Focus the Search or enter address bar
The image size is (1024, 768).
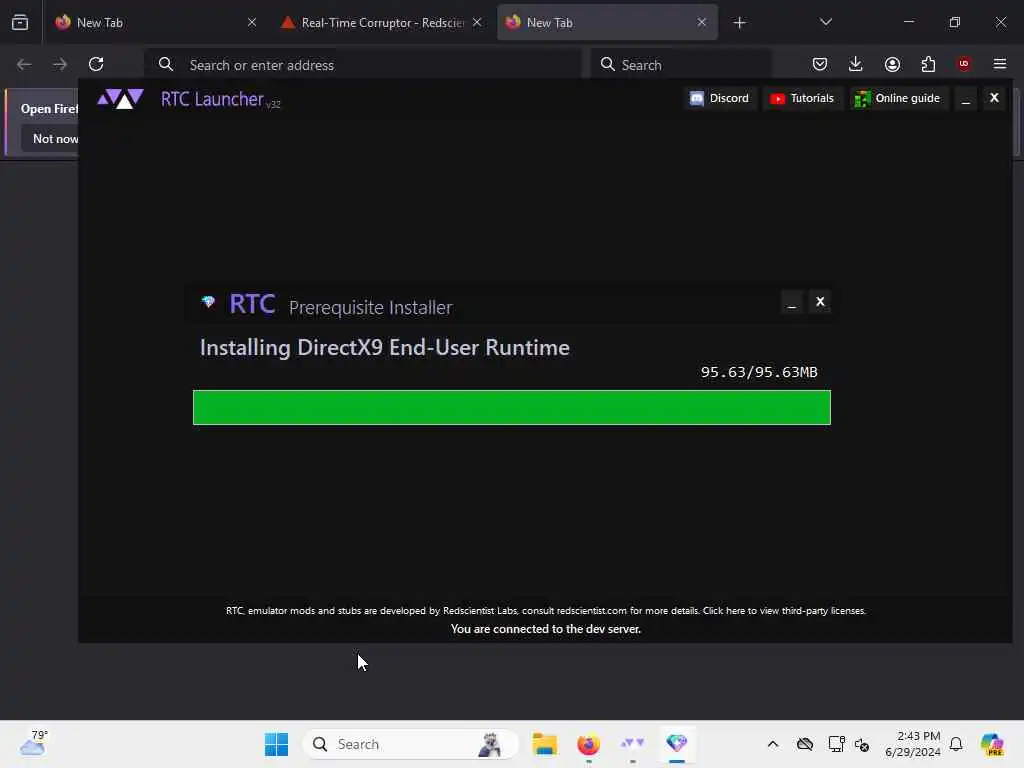tap(362, 65)
